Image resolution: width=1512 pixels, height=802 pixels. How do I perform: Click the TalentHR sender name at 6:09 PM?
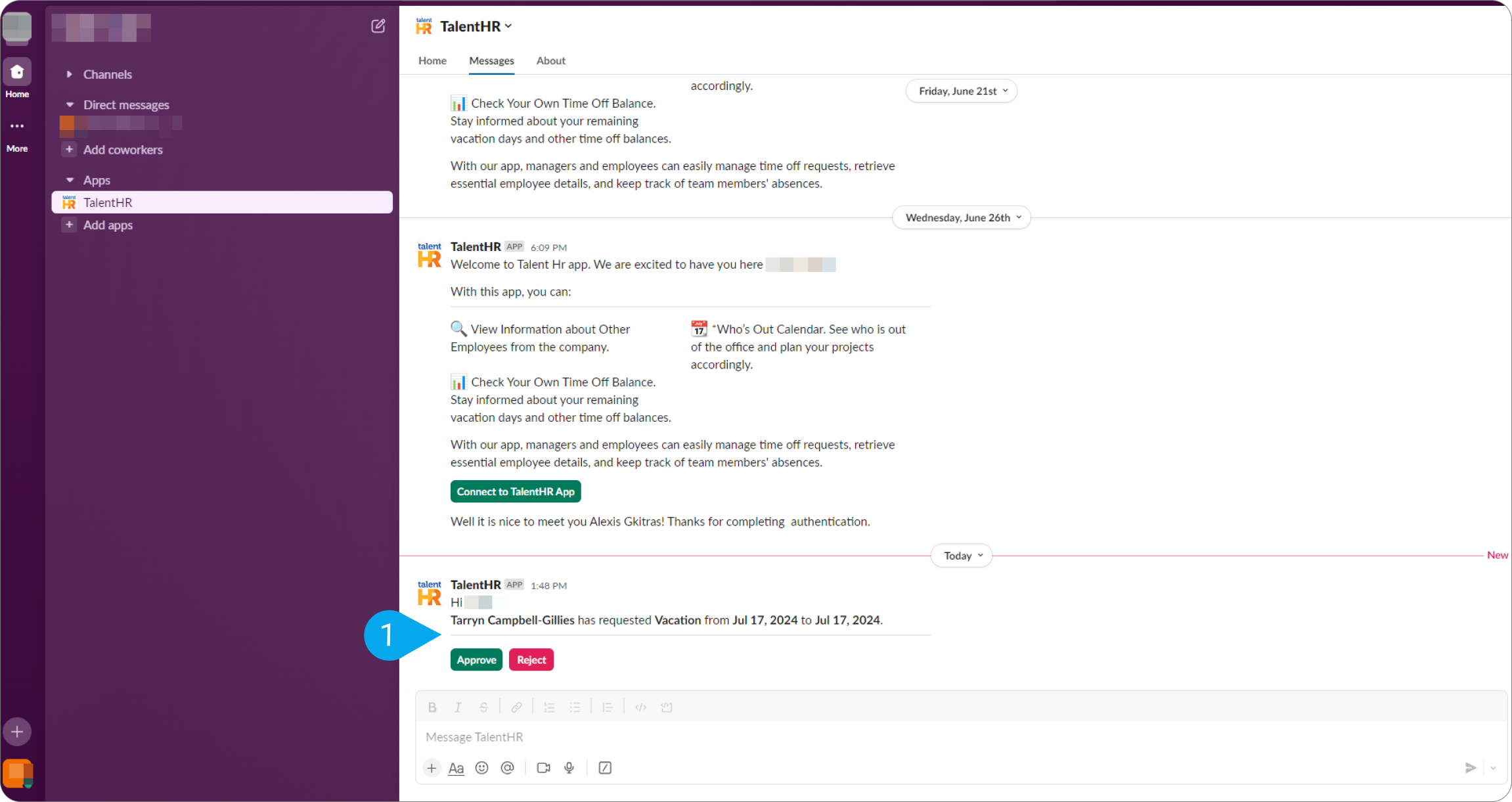pos(476,247)
